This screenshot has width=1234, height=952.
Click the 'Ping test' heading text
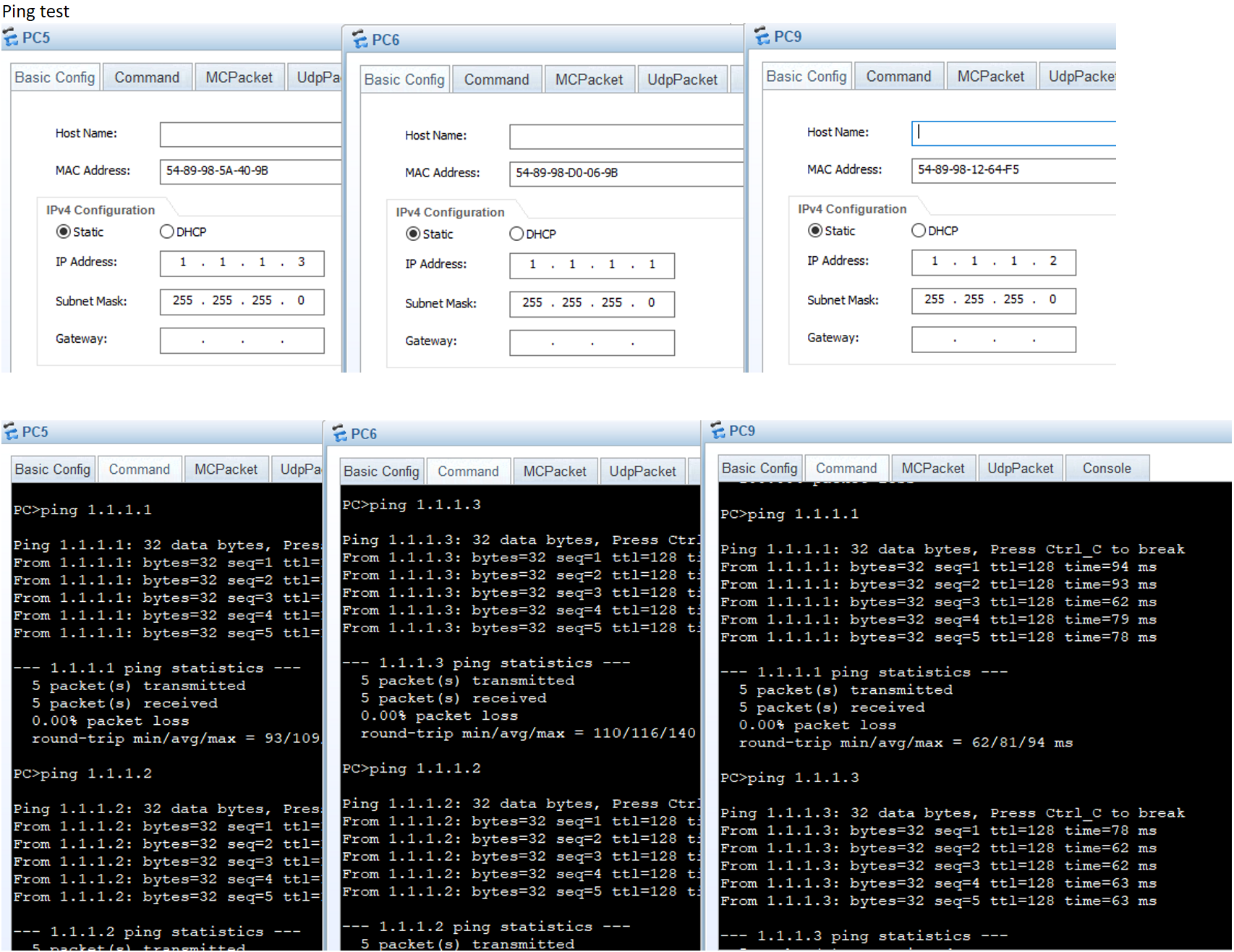coord(36,11)
